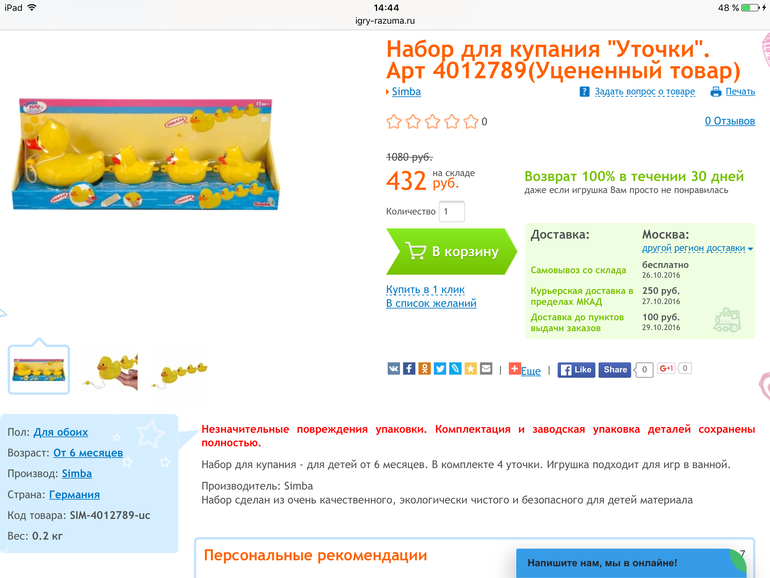Share via the Twitter bird icon

coord(440,369)
